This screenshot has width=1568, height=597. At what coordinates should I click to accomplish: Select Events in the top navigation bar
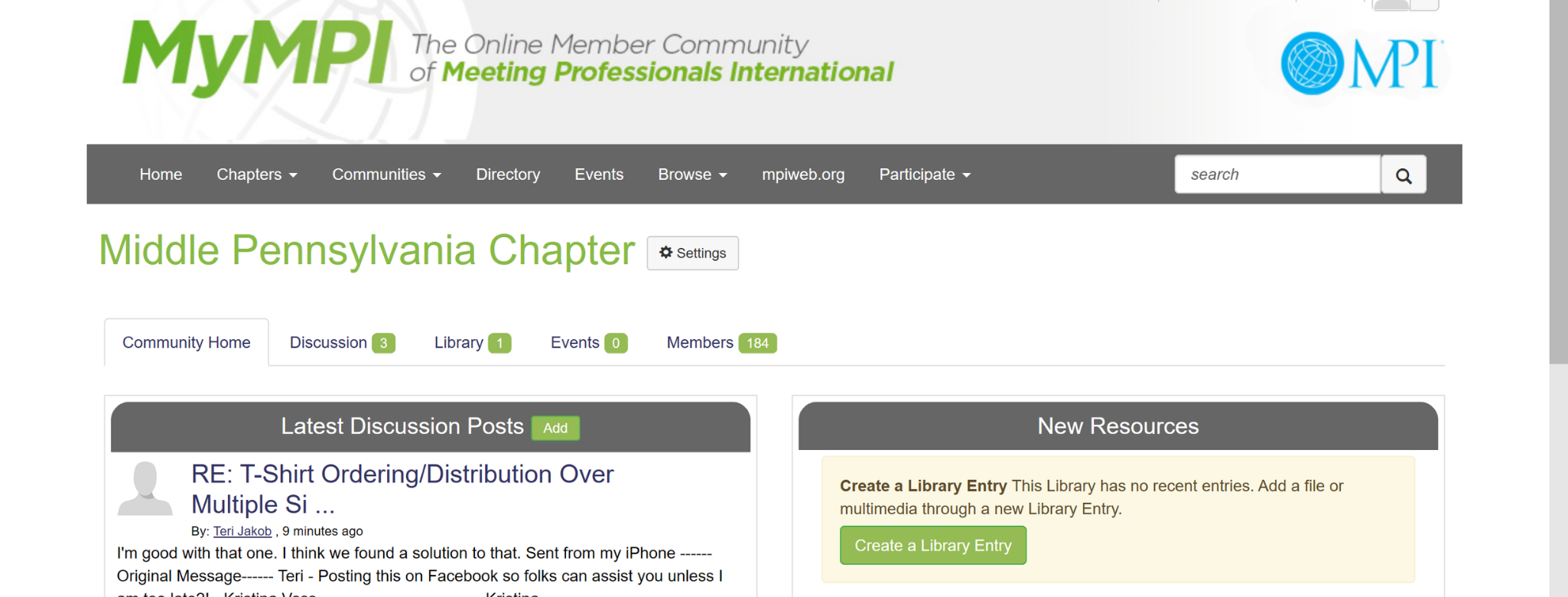(599, 175)
